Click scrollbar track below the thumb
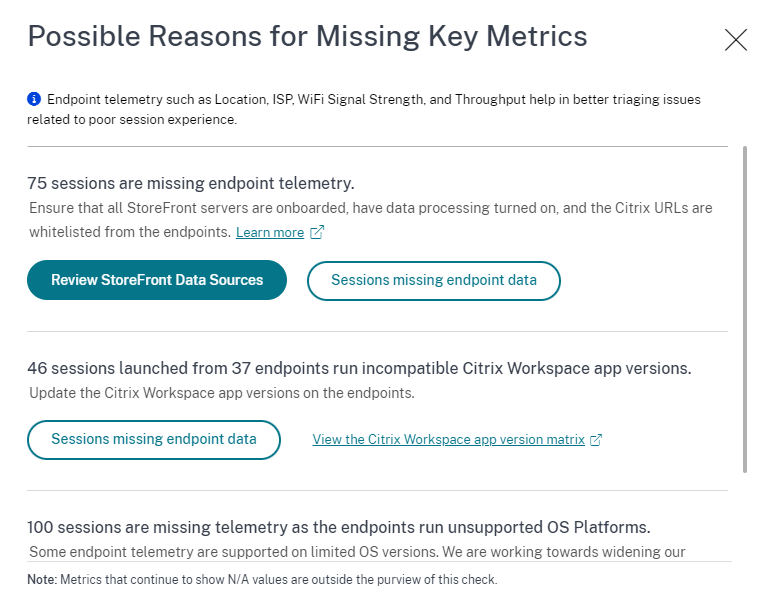 (x=744, y=520)
